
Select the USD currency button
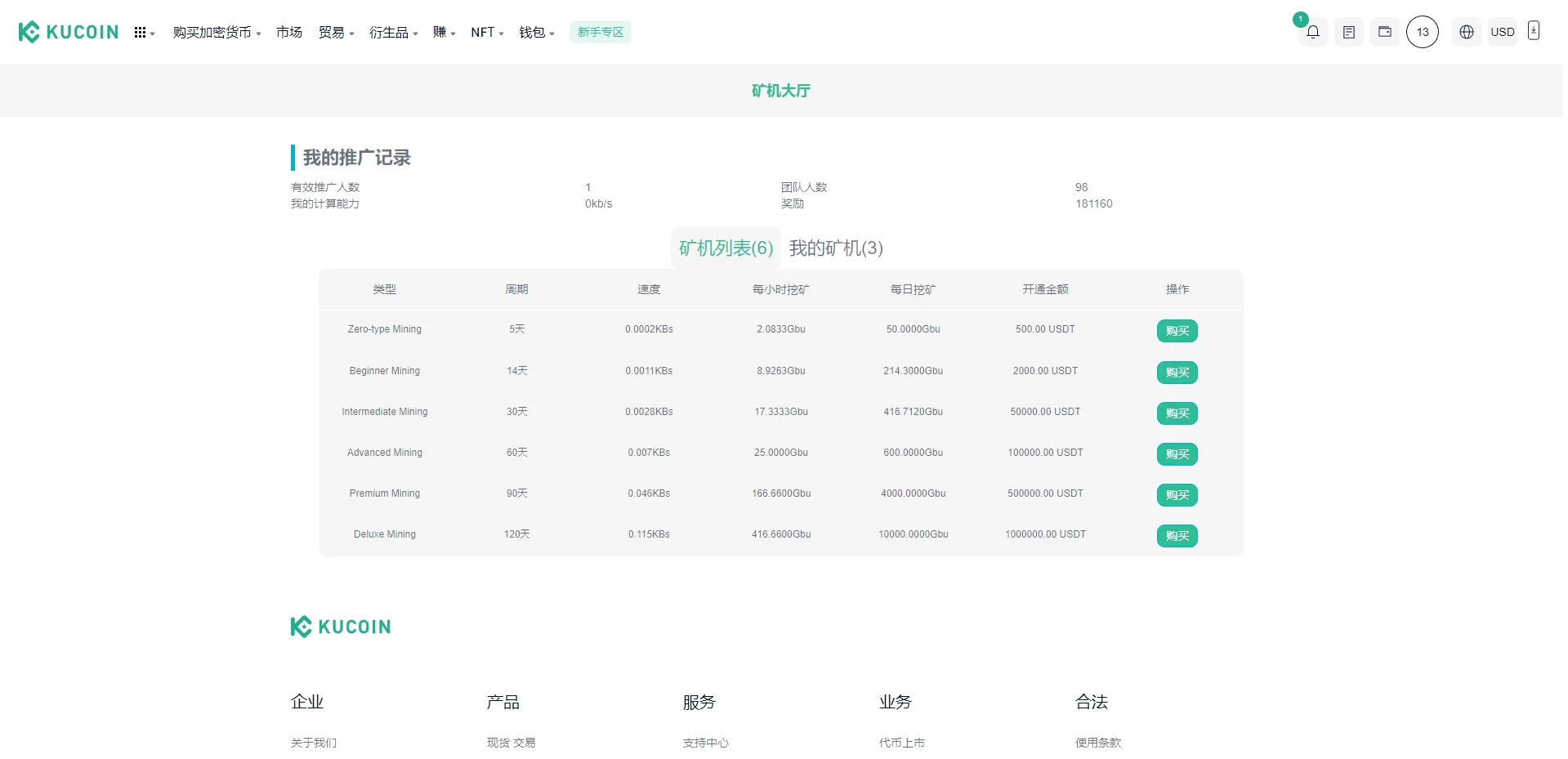[x=1502, y=33]
